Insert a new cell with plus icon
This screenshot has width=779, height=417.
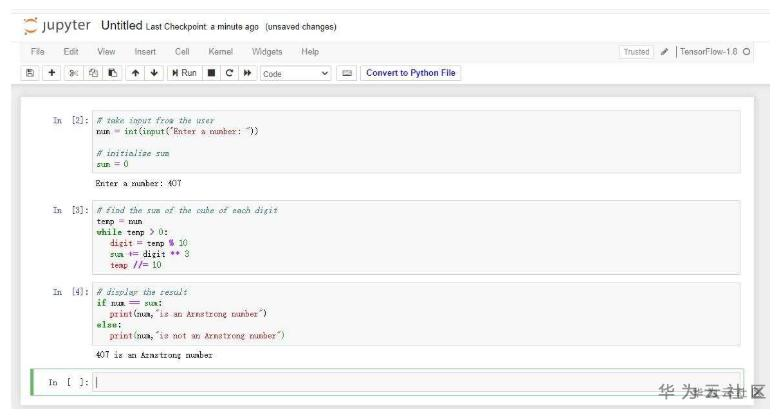pyautogui.click(x=51, y=73)
